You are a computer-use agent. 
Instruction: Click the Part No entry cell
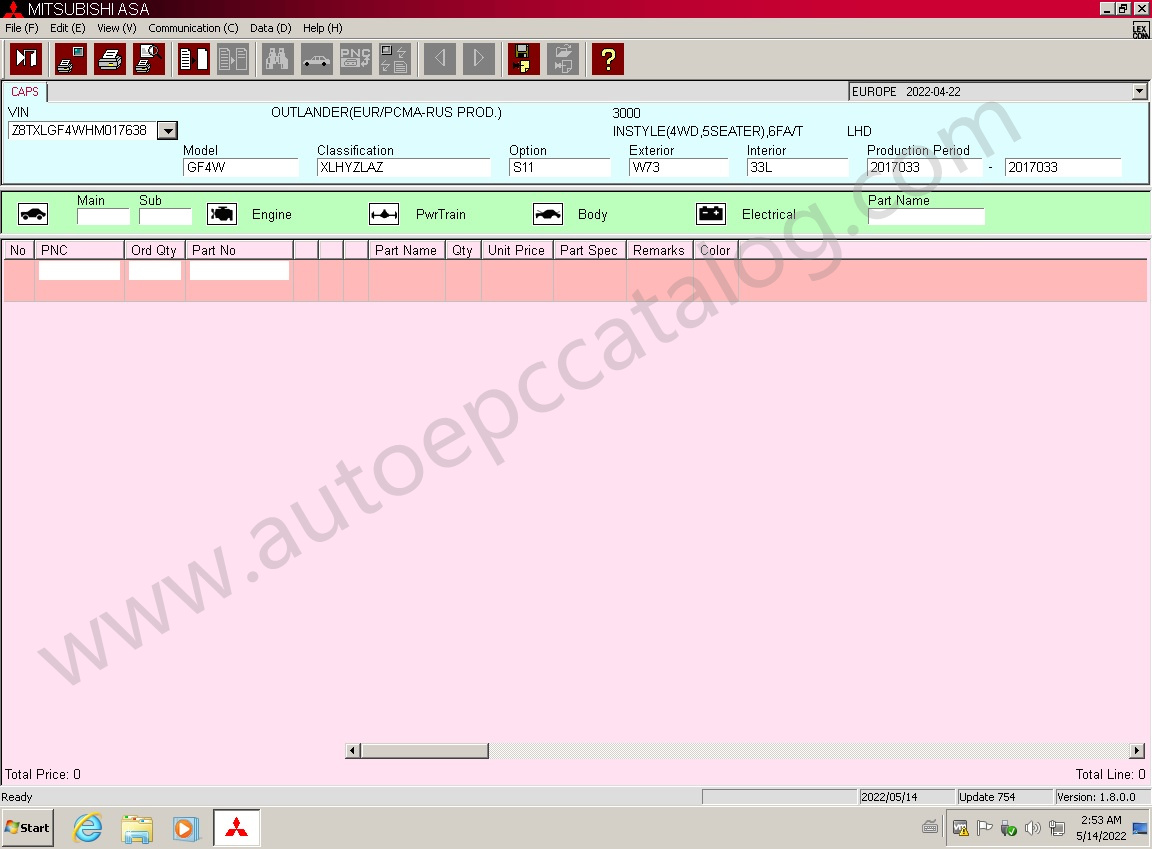(240, 271)
